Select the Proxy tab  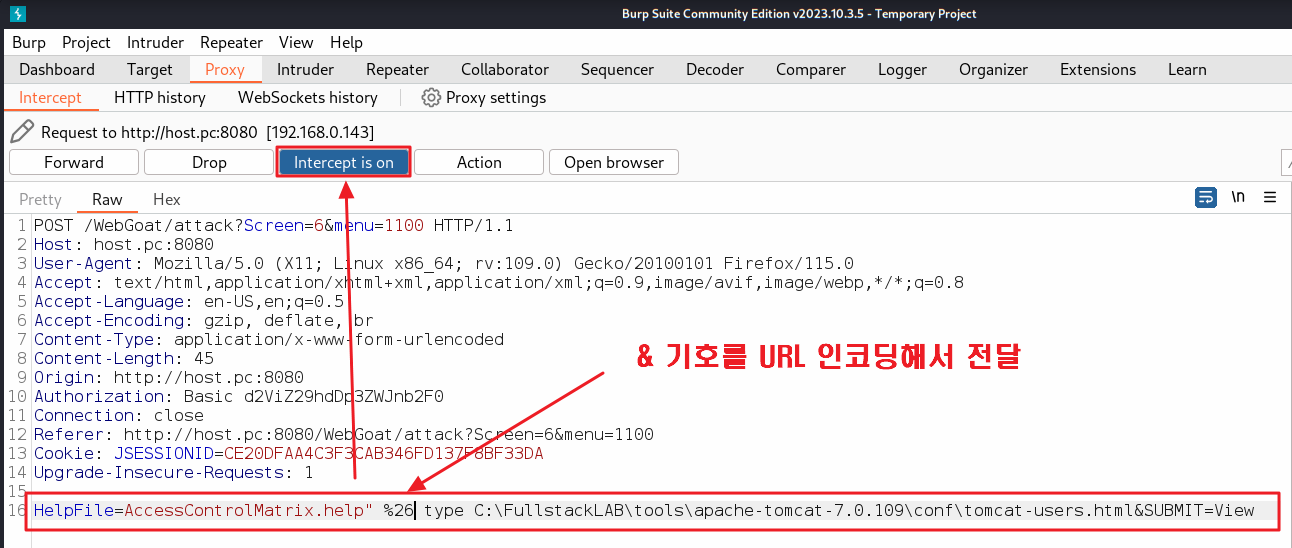point(225,69)
